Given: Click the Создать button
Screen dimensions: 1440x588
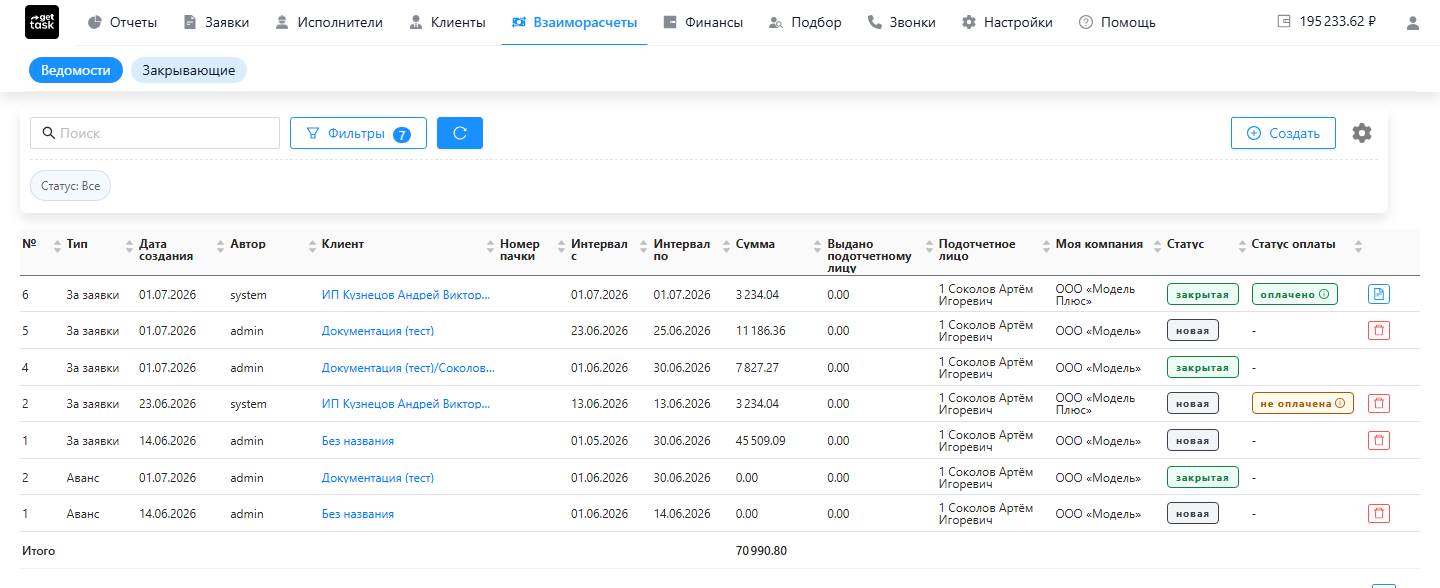Looking at the screenshot, I should tap(1283, 133).
